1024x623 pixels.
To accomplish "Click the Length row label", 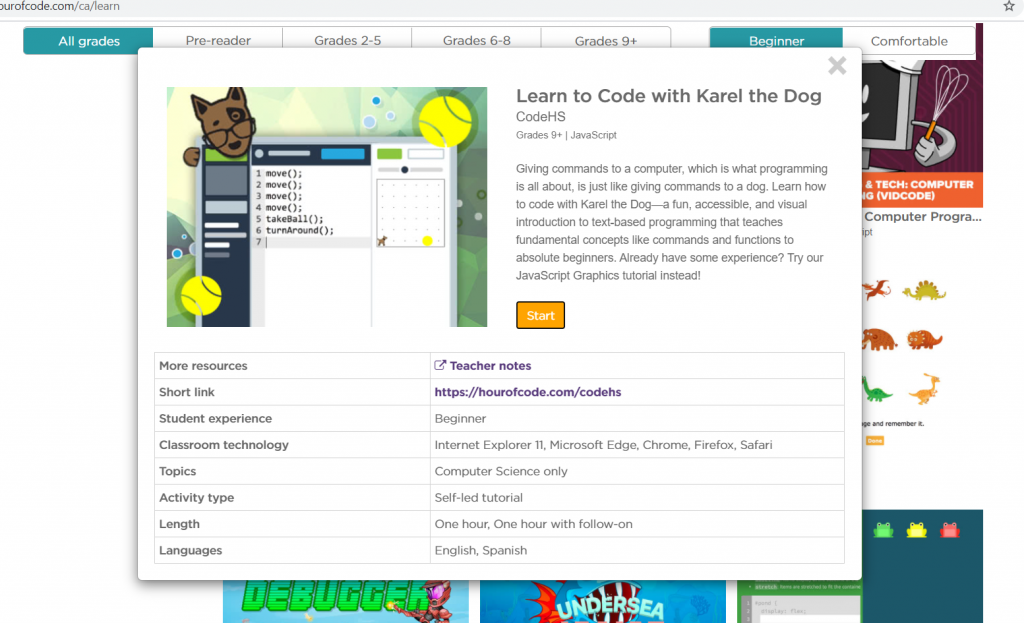I will 180,524.
